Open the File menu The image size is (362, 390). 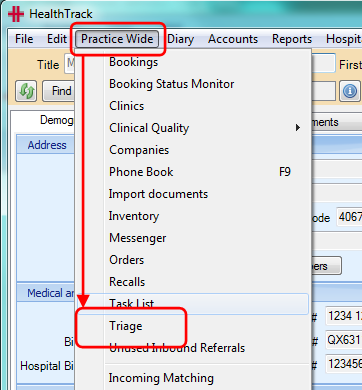click(x=24, y=39)
